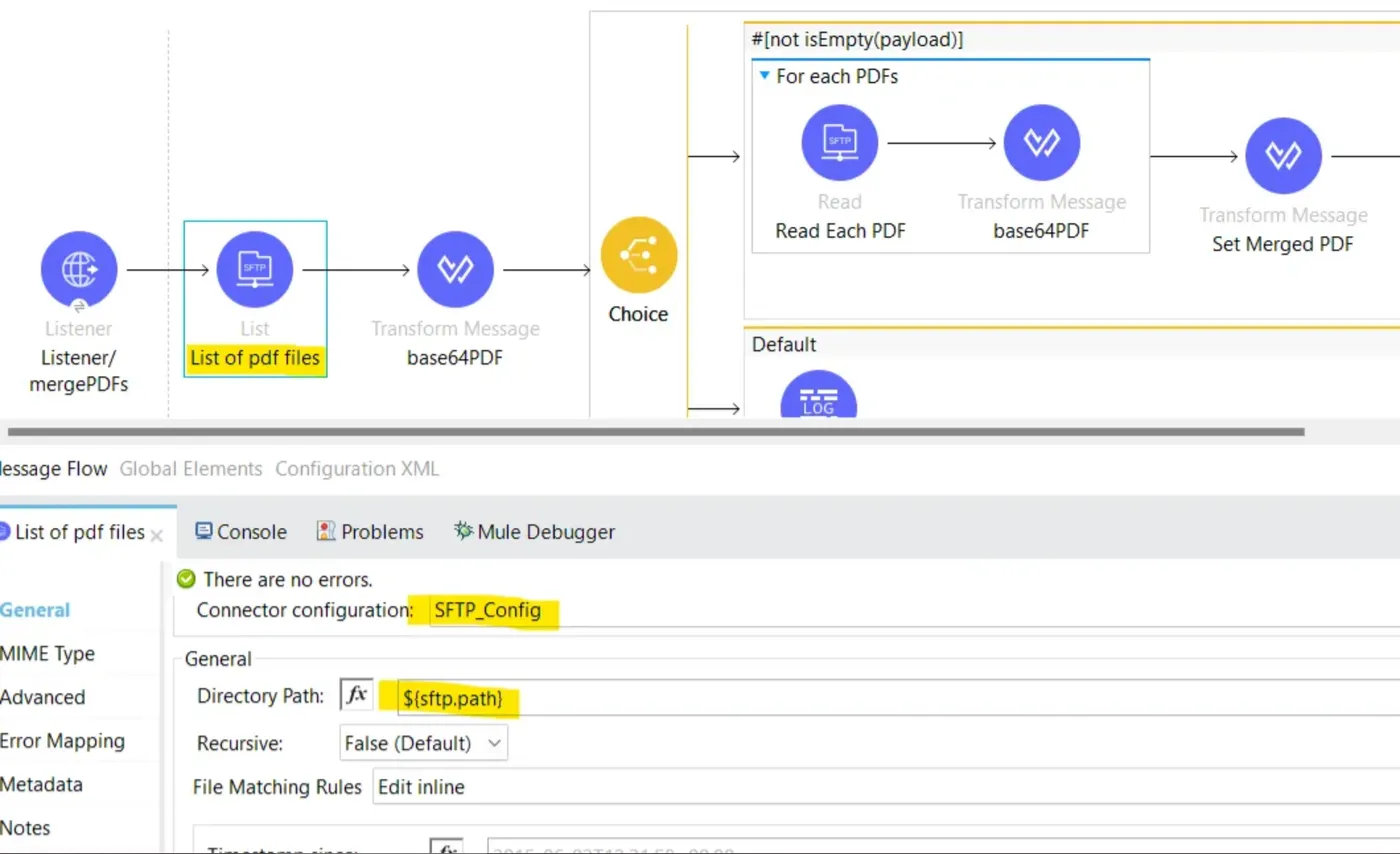Viewport: 1400px width, 854px height.
Task: Click the Timestamp since input field
Action: coord(943,846)
